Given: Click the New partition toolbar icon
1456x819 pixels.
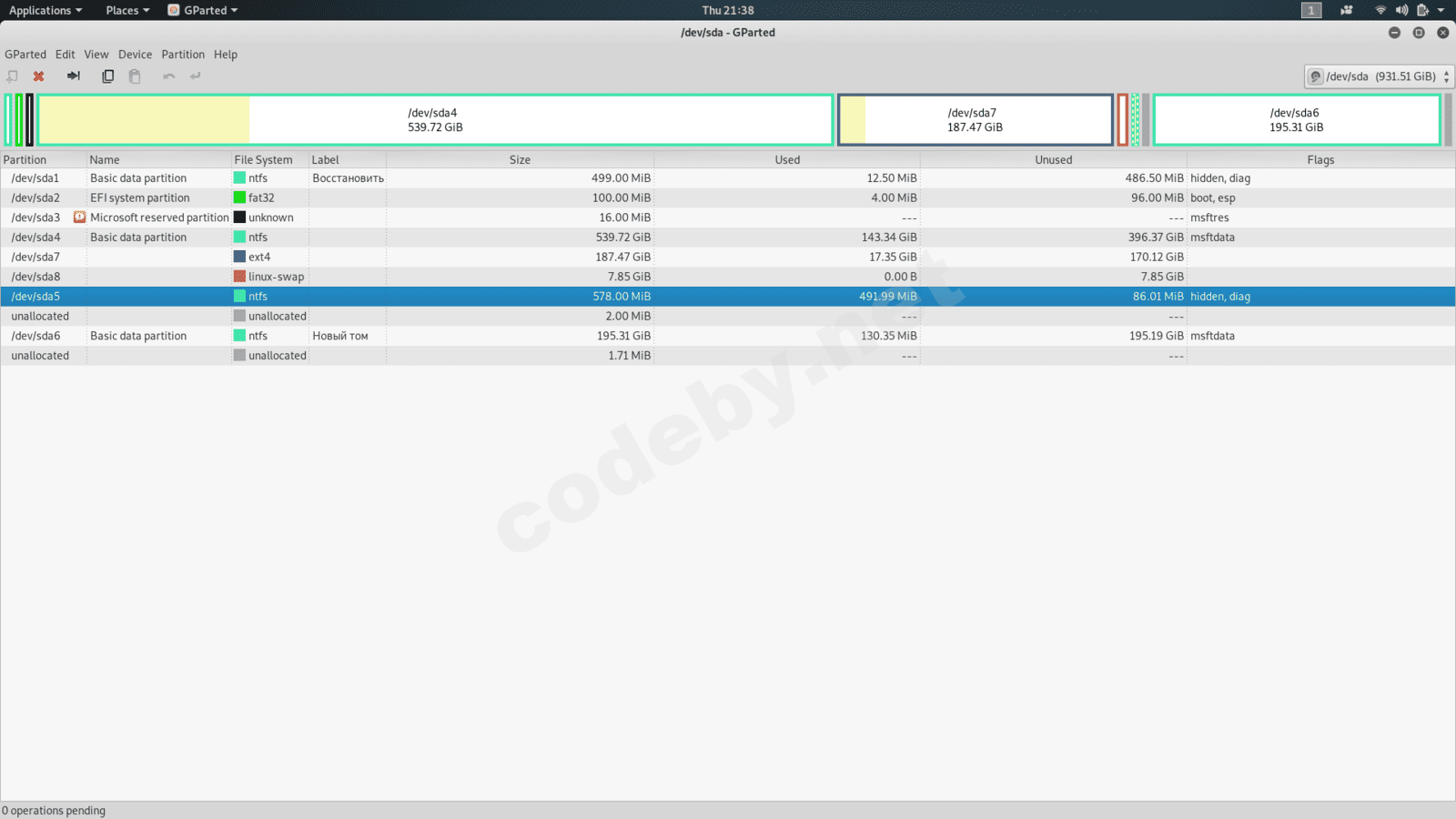Looking at the screenshot, I should pos(12,76).
